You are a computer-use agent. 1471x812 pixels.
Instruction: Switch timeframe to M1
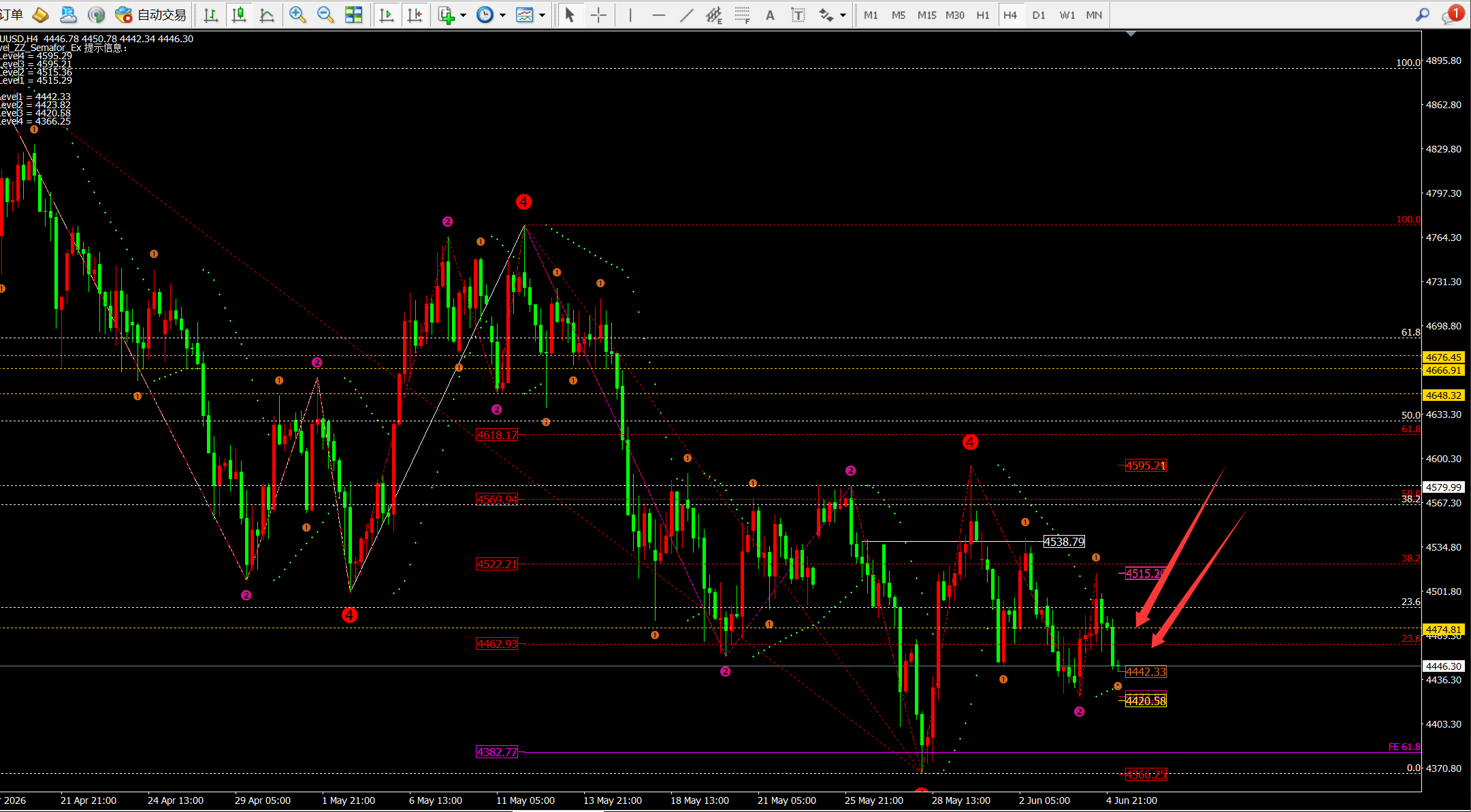(x=871, y=15)
